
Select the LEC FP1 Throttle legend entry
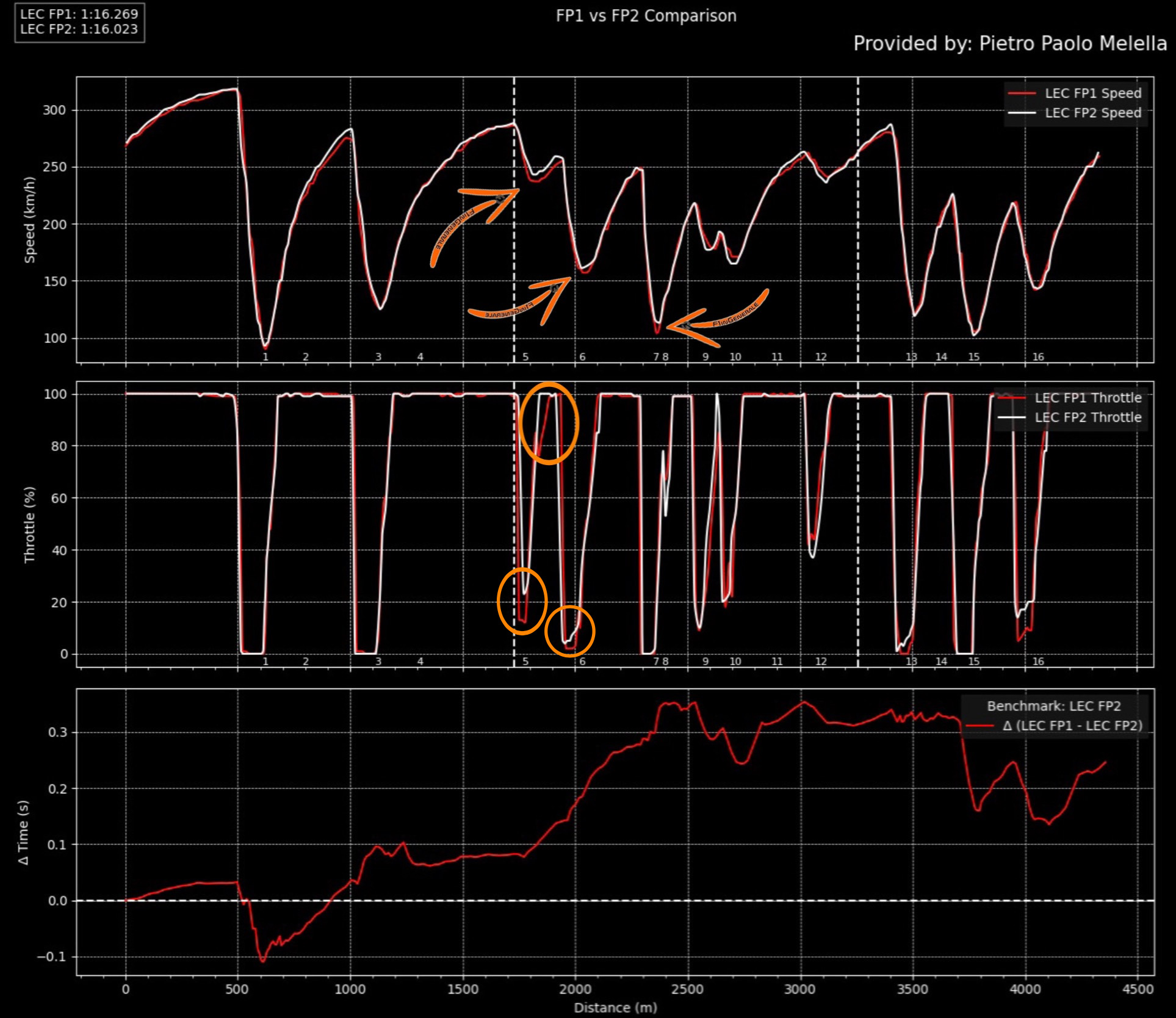[1088, 398]
